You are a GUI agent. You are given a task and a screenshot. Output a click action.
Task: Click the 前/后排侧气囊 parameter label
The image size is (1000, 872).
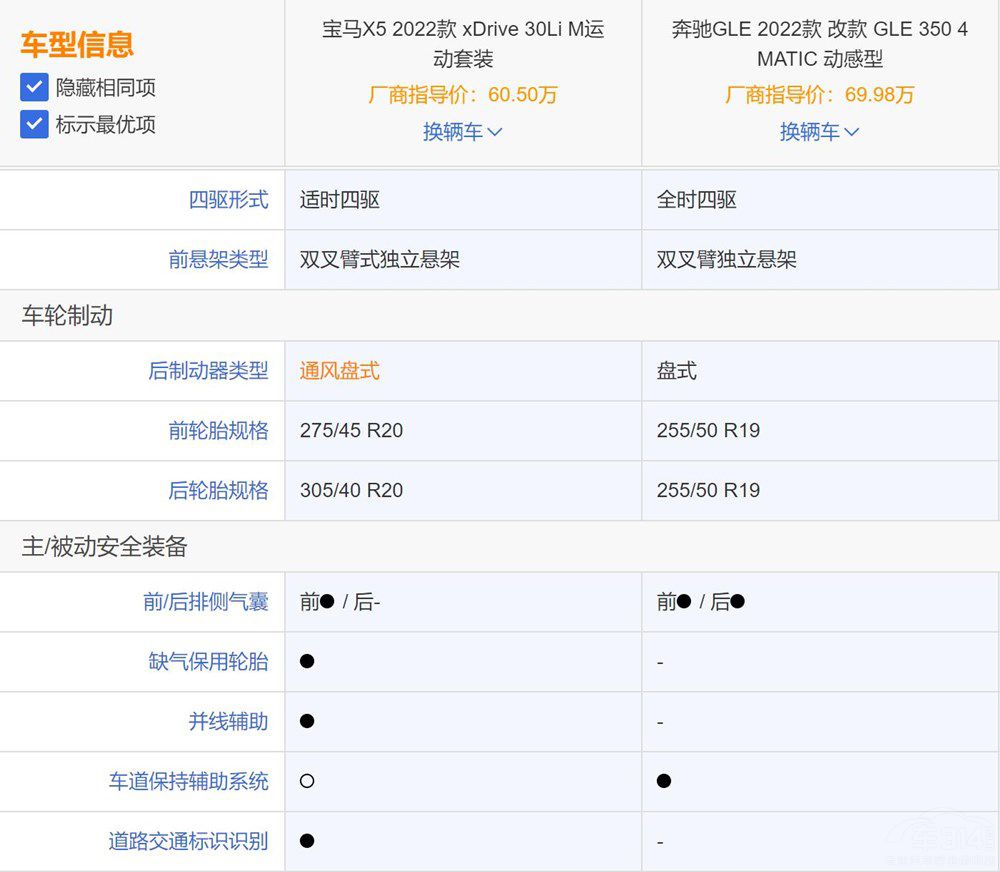coord(206,602)
